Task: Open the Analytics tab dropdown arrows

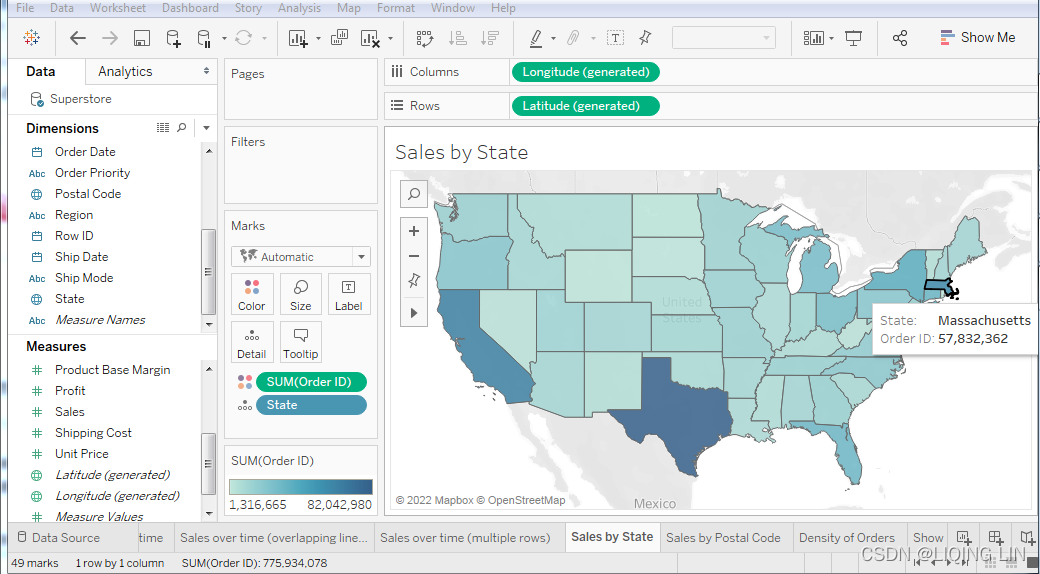Action: (x=207, y=71)
